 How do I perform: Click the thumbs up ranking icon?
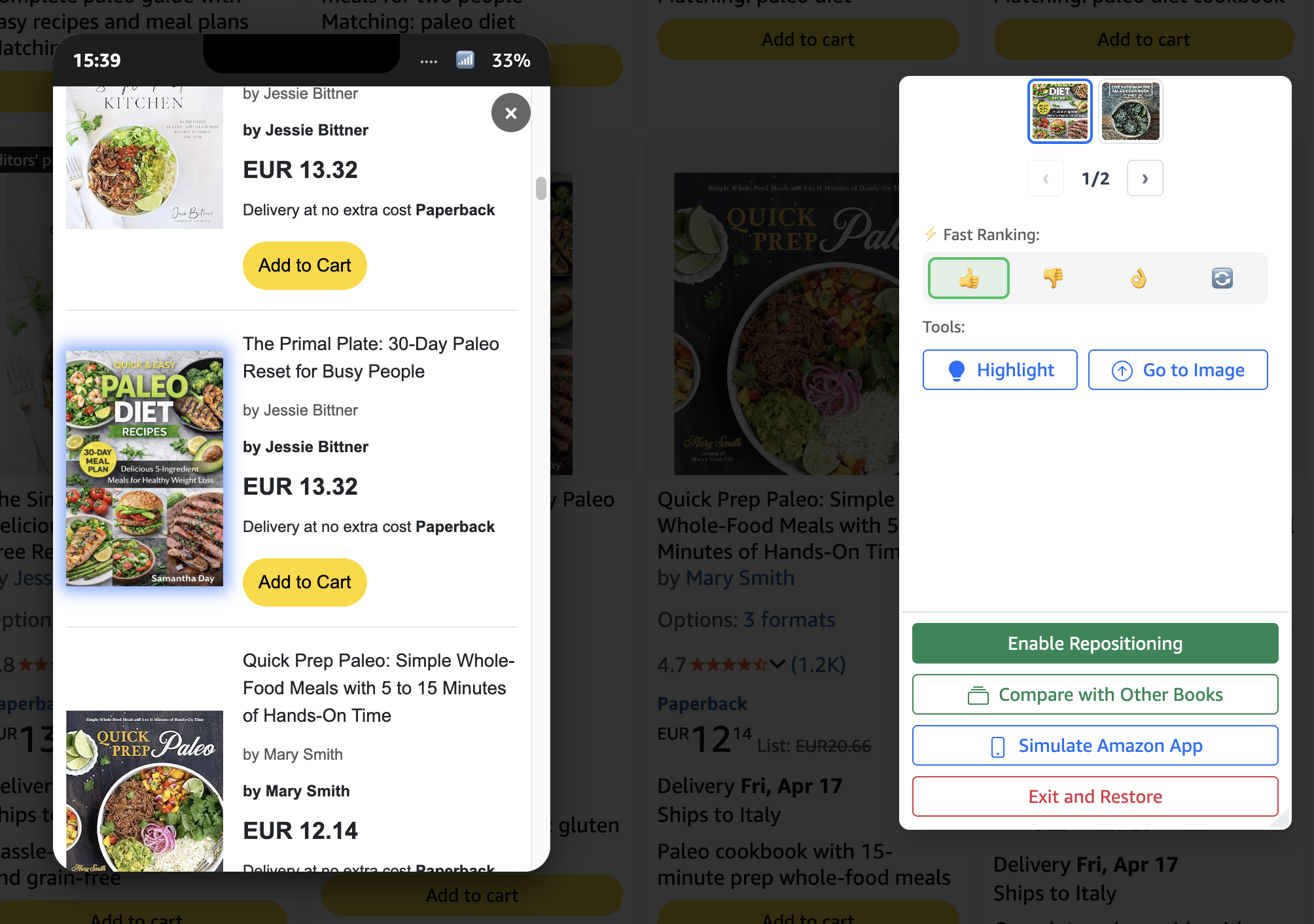click(x=968, y=279)
